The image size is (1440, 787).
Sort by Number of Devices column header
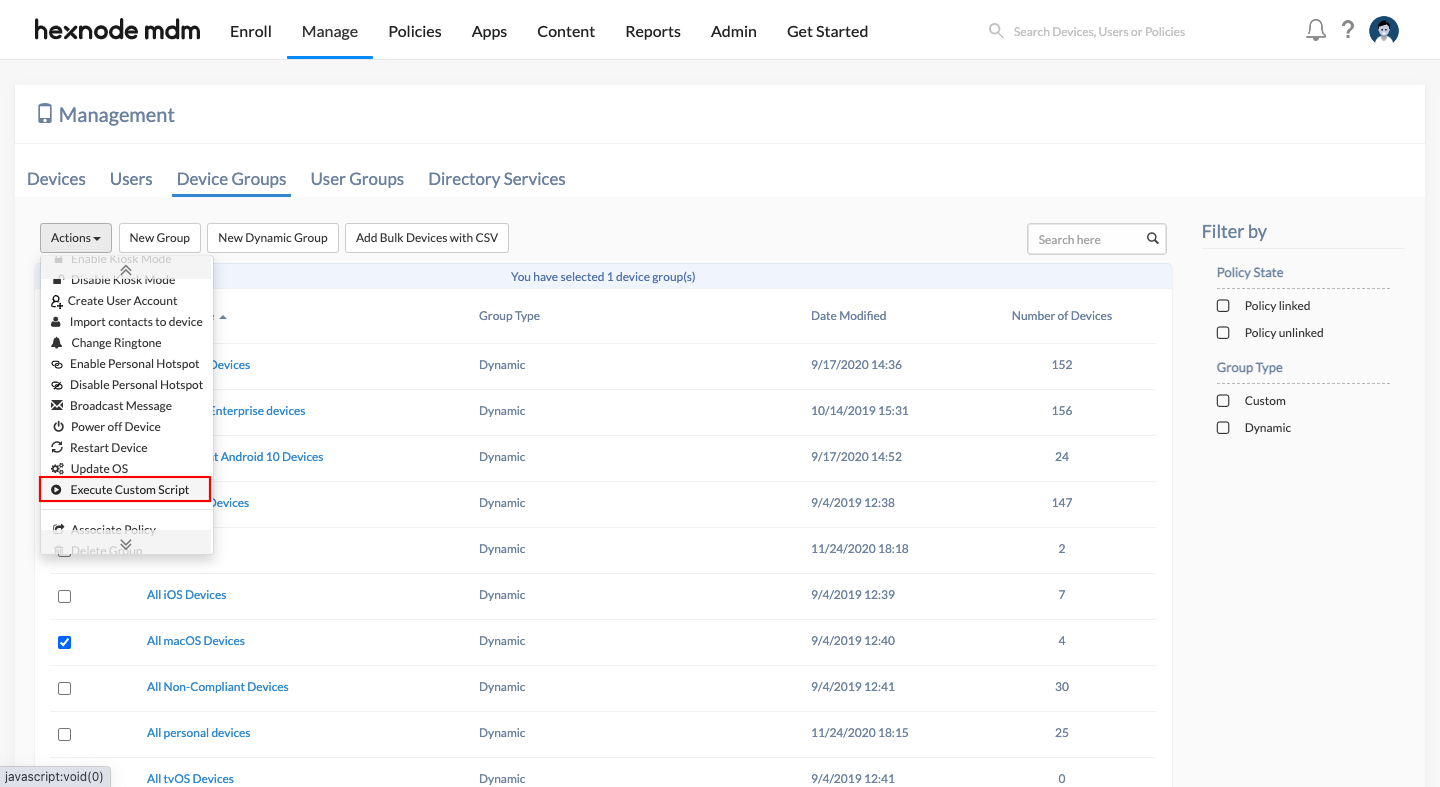[1062, 316]
